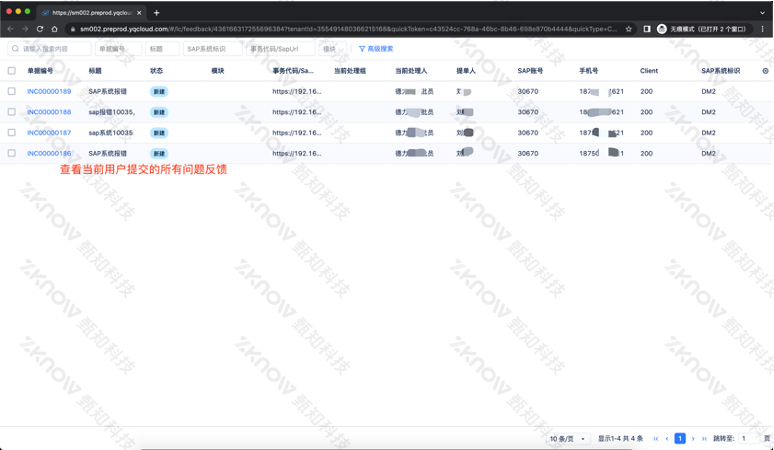Tick the checkbox for row INC00000187
Image resolution: width=774 pixels, height=450 pixels.
pyautogui.click(x=12, y=132)
